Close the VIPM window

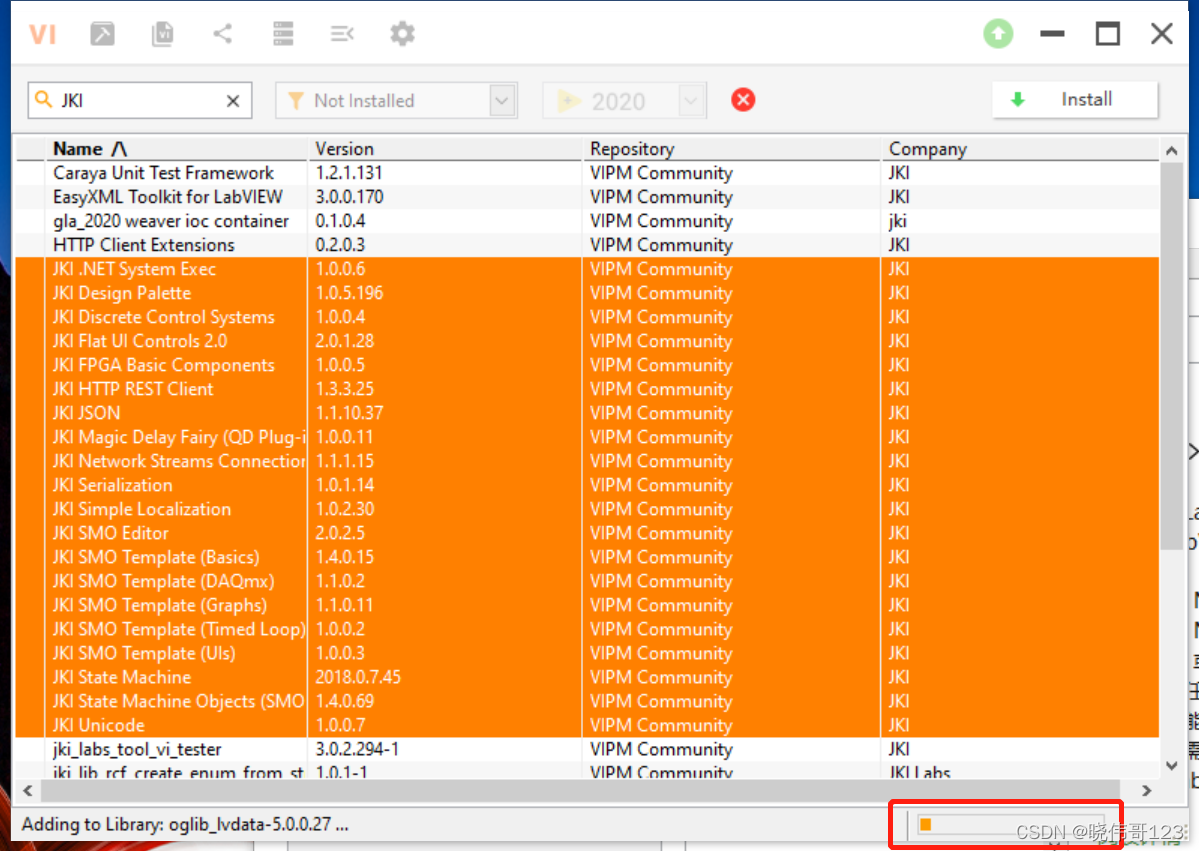(1162, 34)
